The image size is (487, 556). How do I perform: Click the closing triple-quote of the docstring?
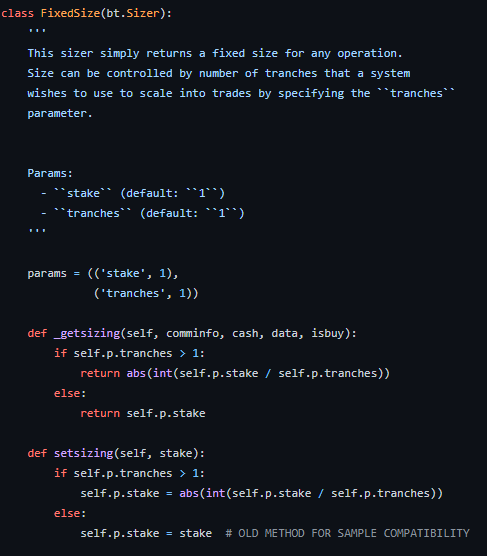[x=37, y=231]
